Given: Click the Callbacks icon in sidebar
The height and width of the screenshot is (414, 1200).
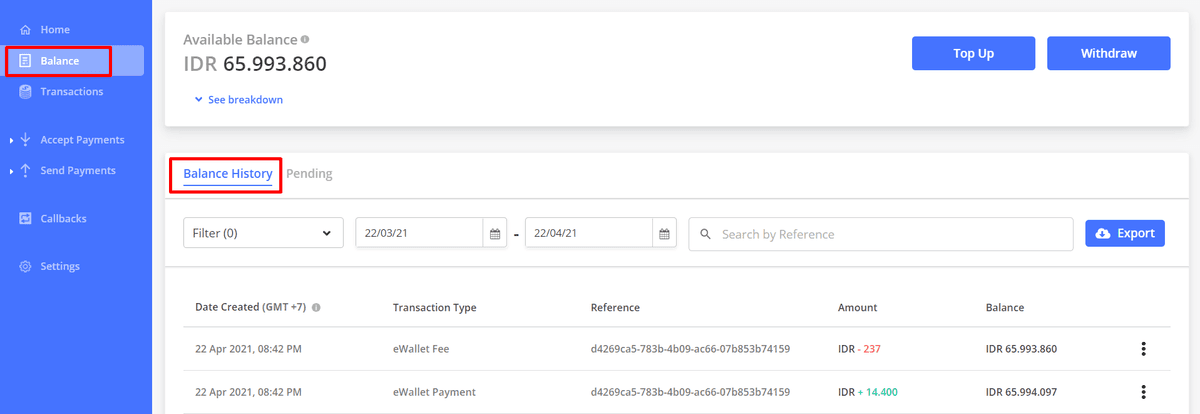Looking at the screenshot, I should pyautogui.click(x=26, y=218).
